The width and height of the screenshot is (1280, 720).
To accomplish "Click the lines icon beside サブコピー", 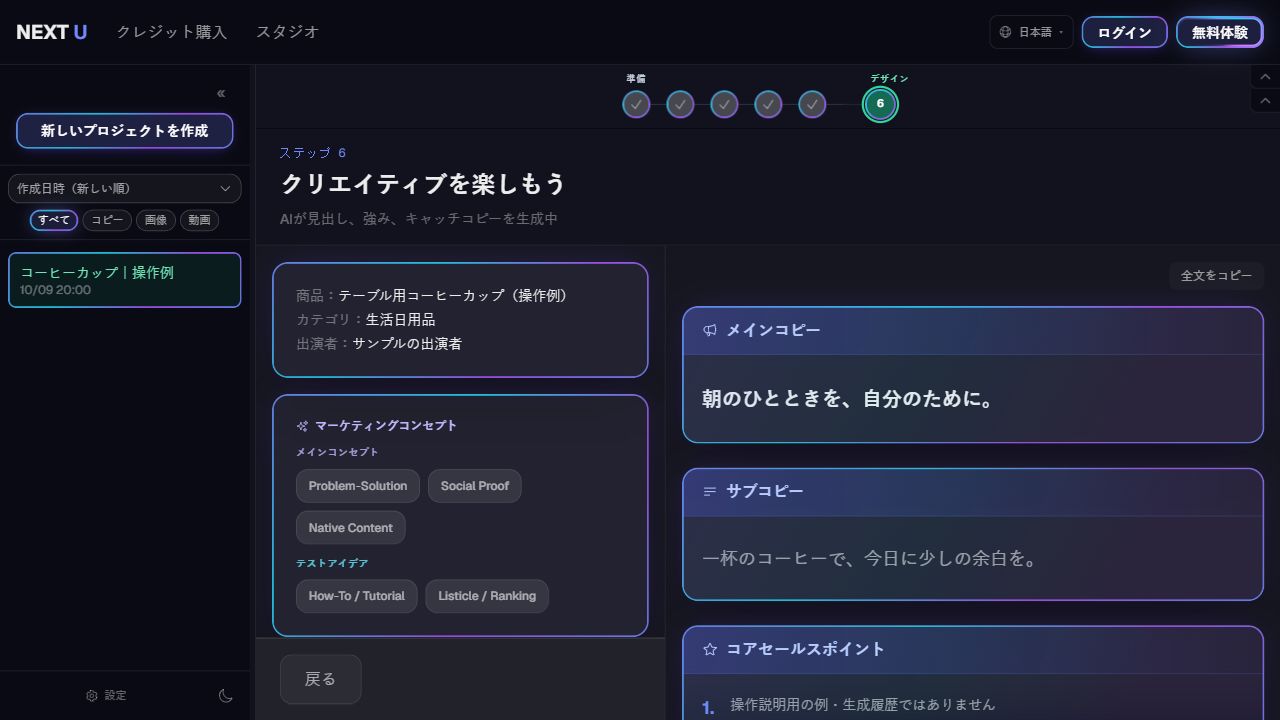I will (710, 491).
